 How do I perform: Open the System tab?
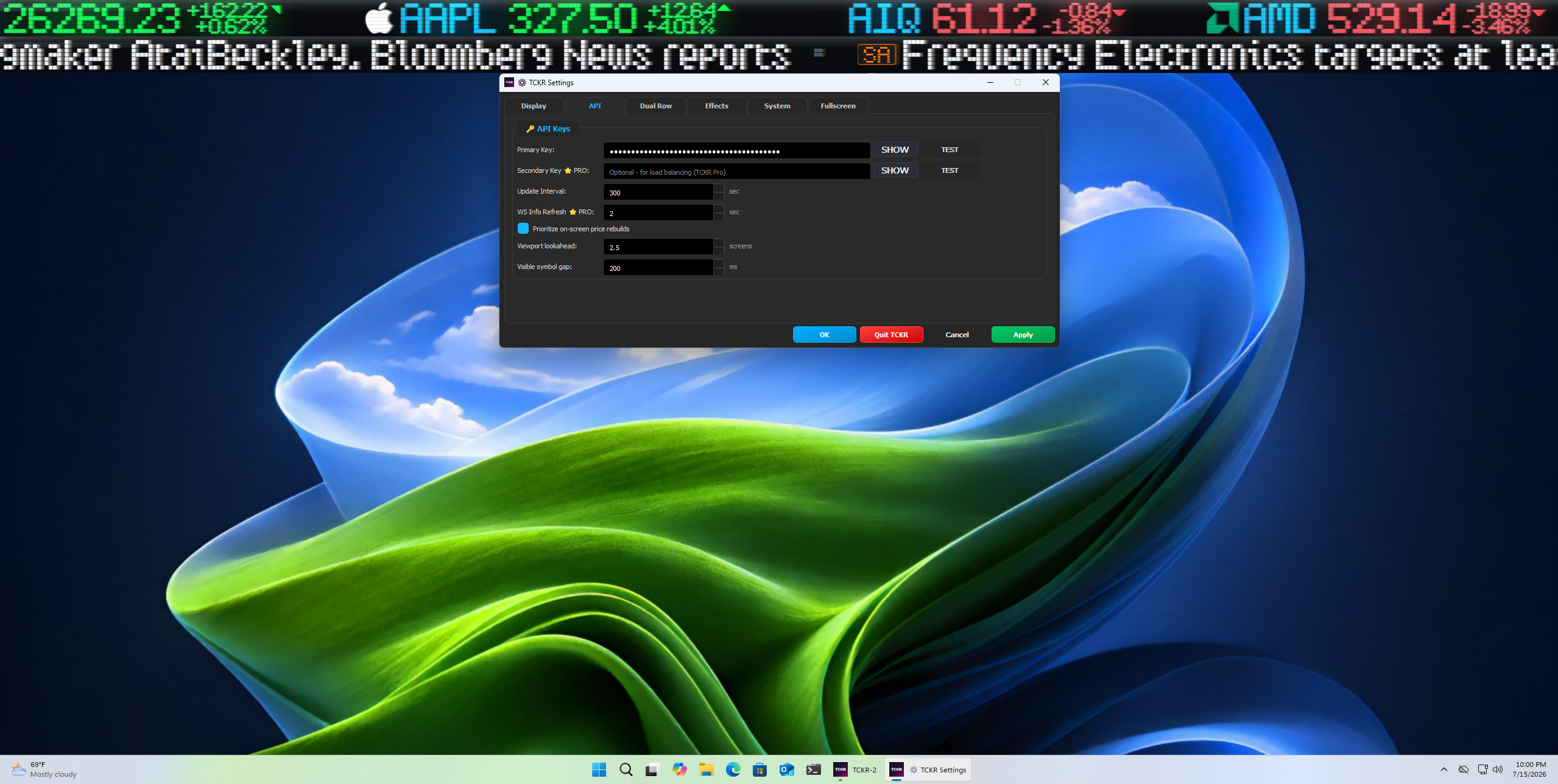pos(777,105)
